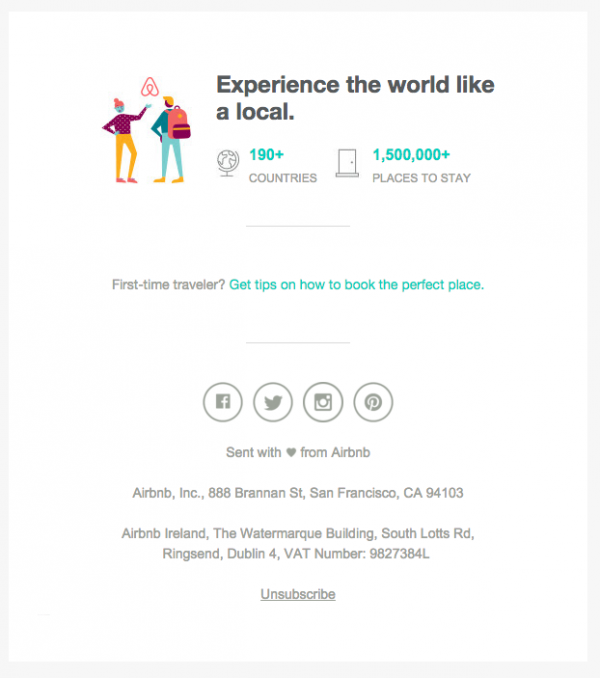Open the Twitter bird icon
The width and height of the screenshot is (600, 678).
[x=273, y=402]
